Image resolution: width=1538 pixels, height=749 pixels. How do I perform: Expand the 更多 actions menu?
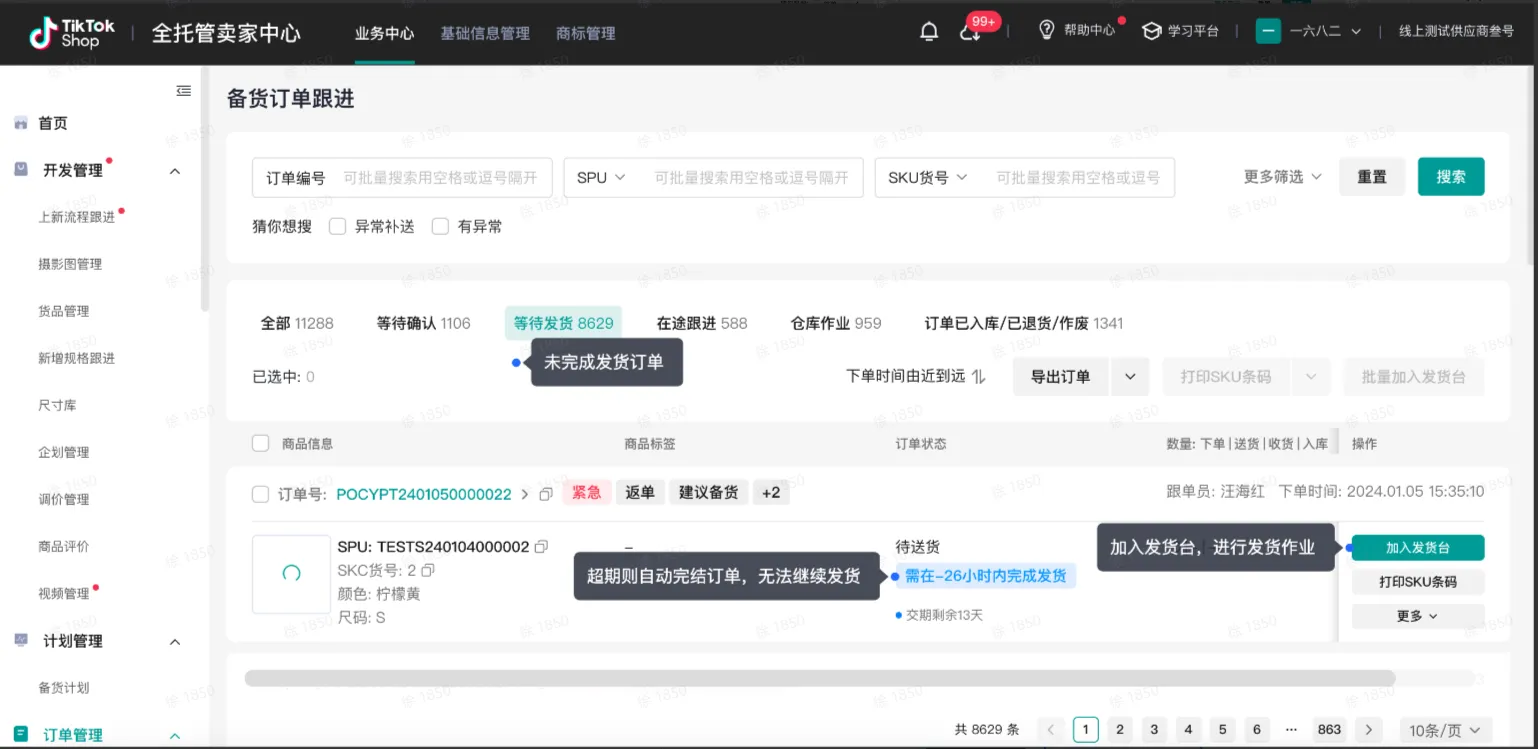(1417, 616)
